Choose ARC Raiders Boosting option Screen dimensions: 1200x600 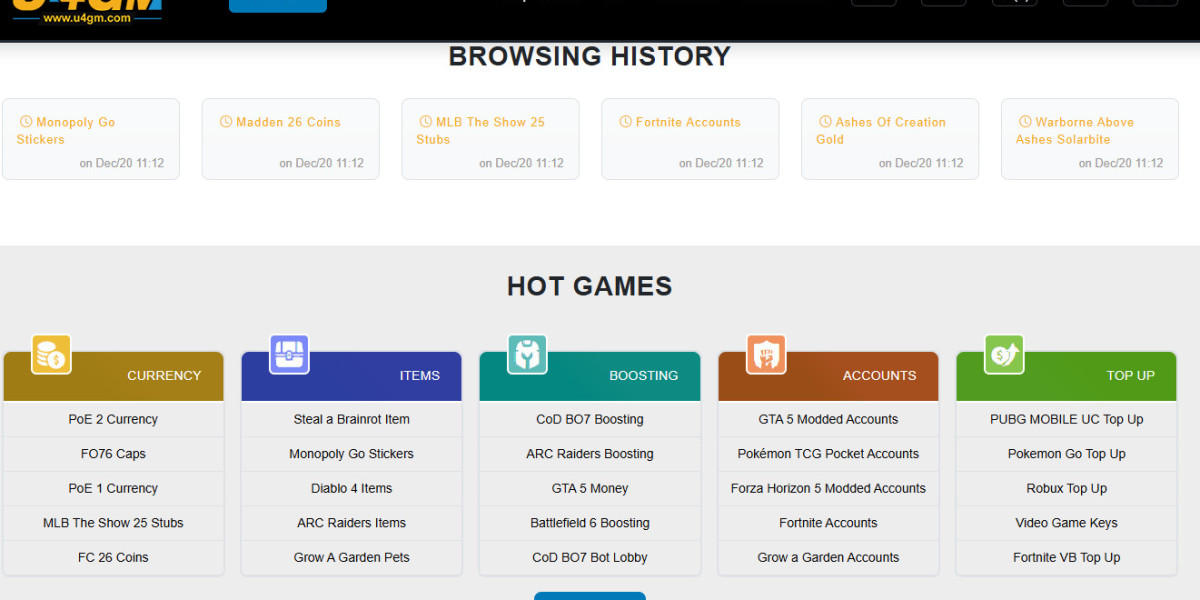click(x=589, y=454)
